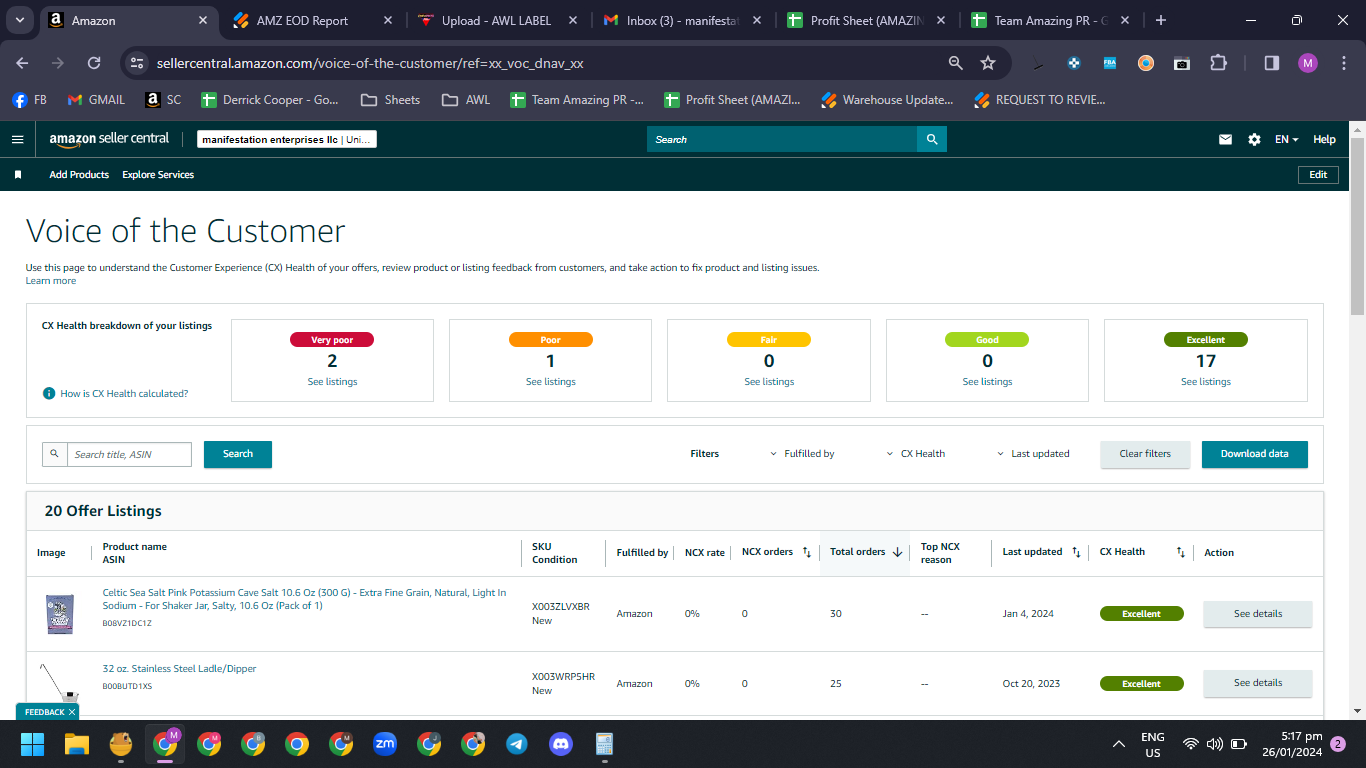The image size is (1366, 768).
Task: Open the EN language dropdown
Action: pos(1286,140)
